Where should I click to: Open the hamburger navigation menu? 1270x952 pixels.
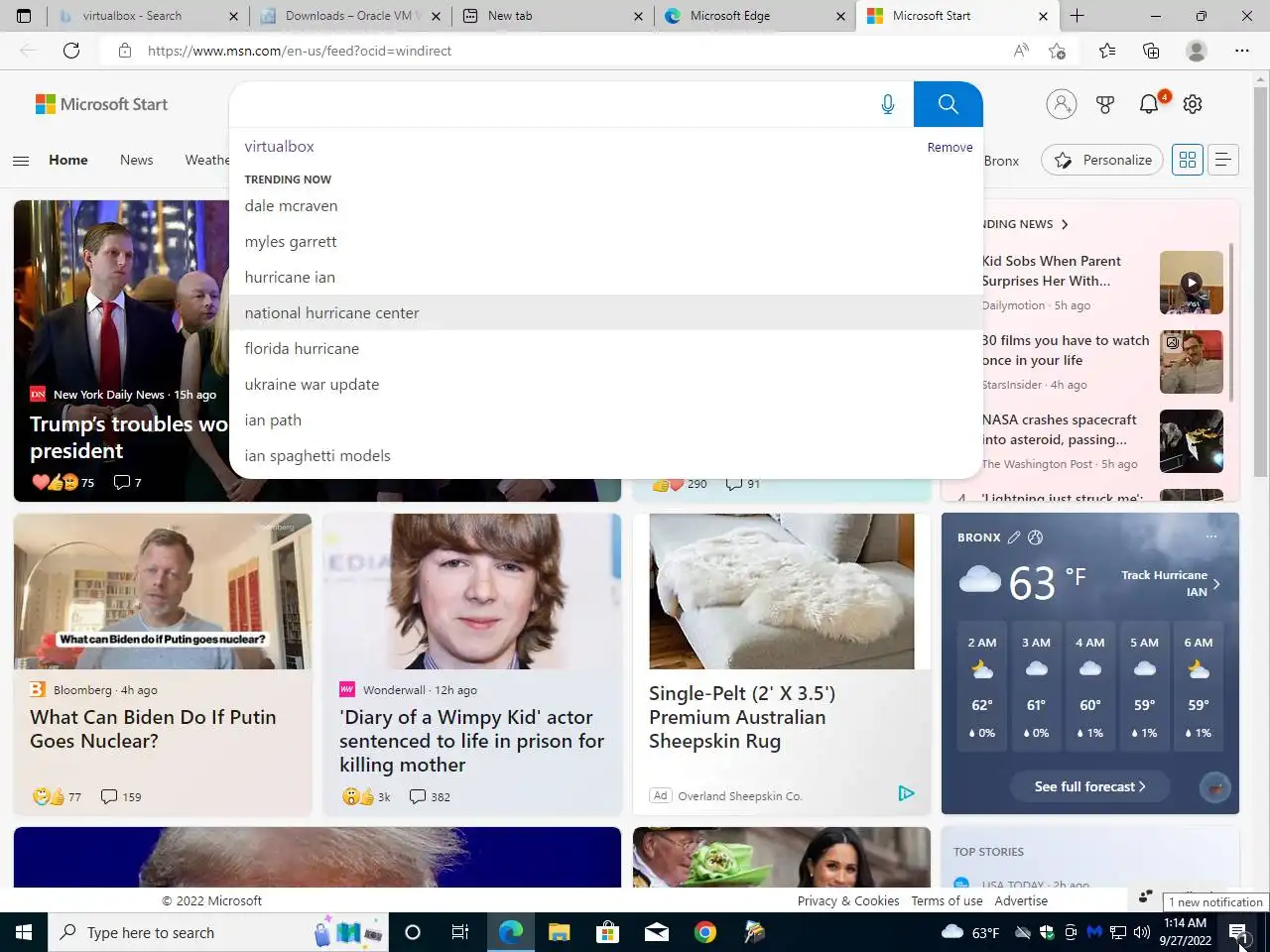(x=21, y=160)
